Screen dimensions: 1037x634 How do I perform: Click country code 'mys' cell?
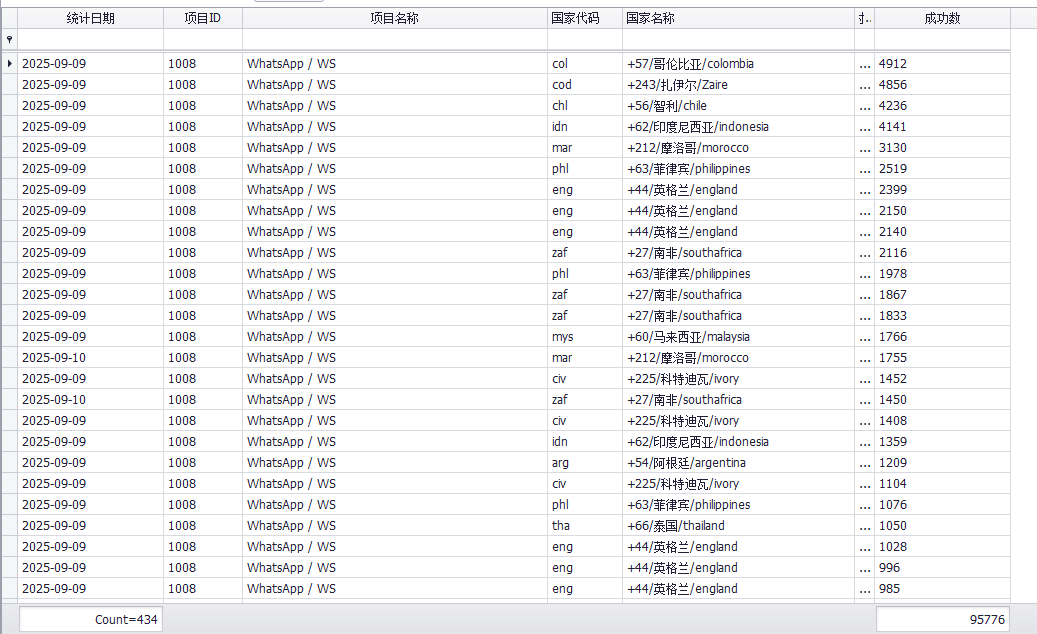585,337
